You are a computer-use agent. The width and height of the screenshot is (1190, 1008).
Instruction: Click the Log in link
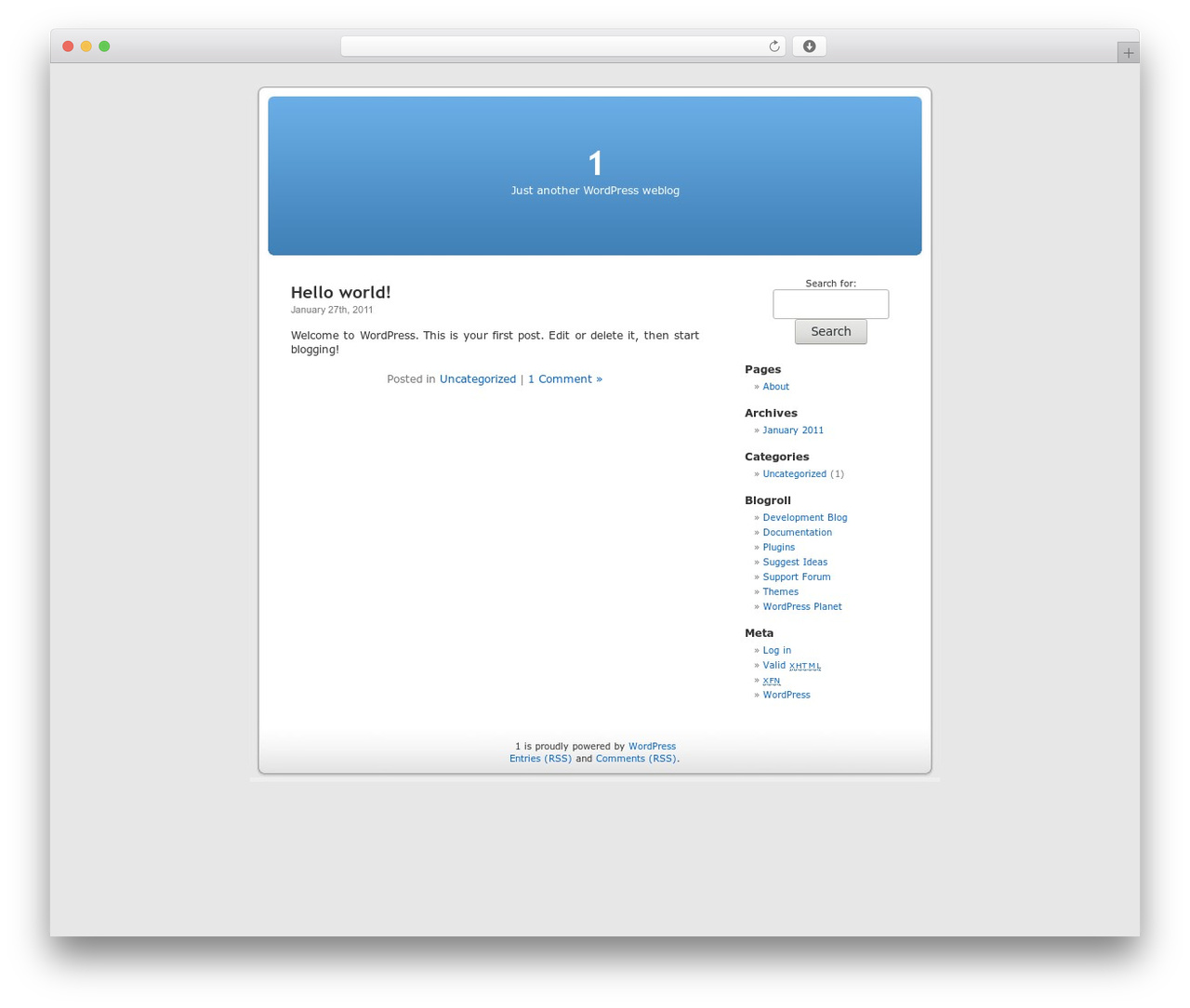[777, 651]
